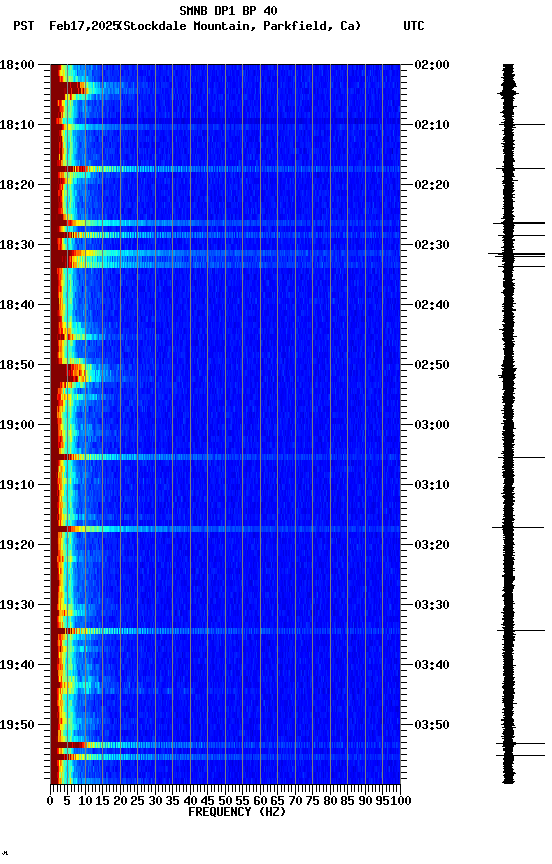Image resolution: width=552 pixels, height=864 pixels.
Task: Click the 02:00 UTC time label
Action: (x=432, y=65)
